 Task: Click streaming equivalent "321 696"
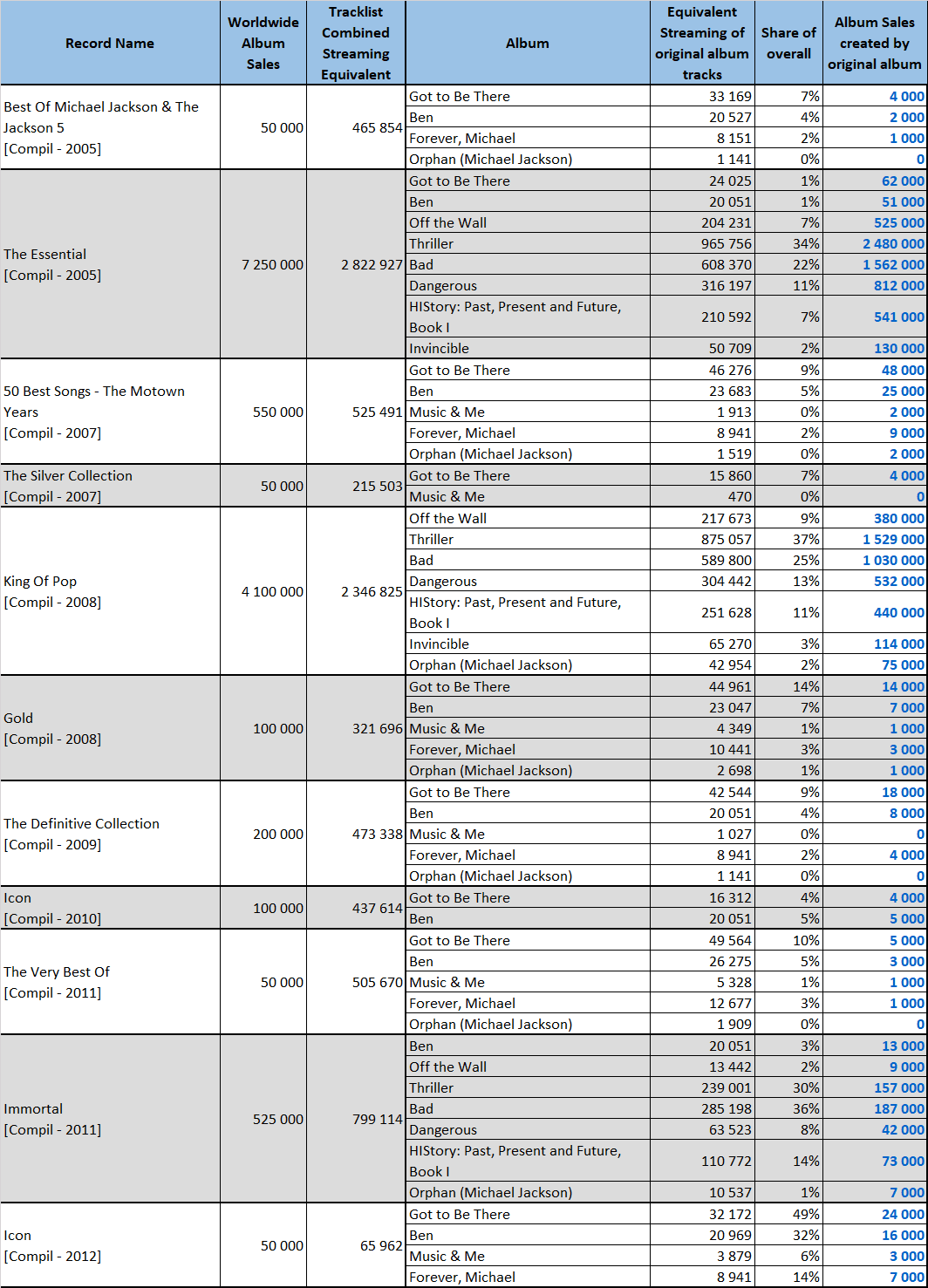pyautogui.click(x=377, y=728)
